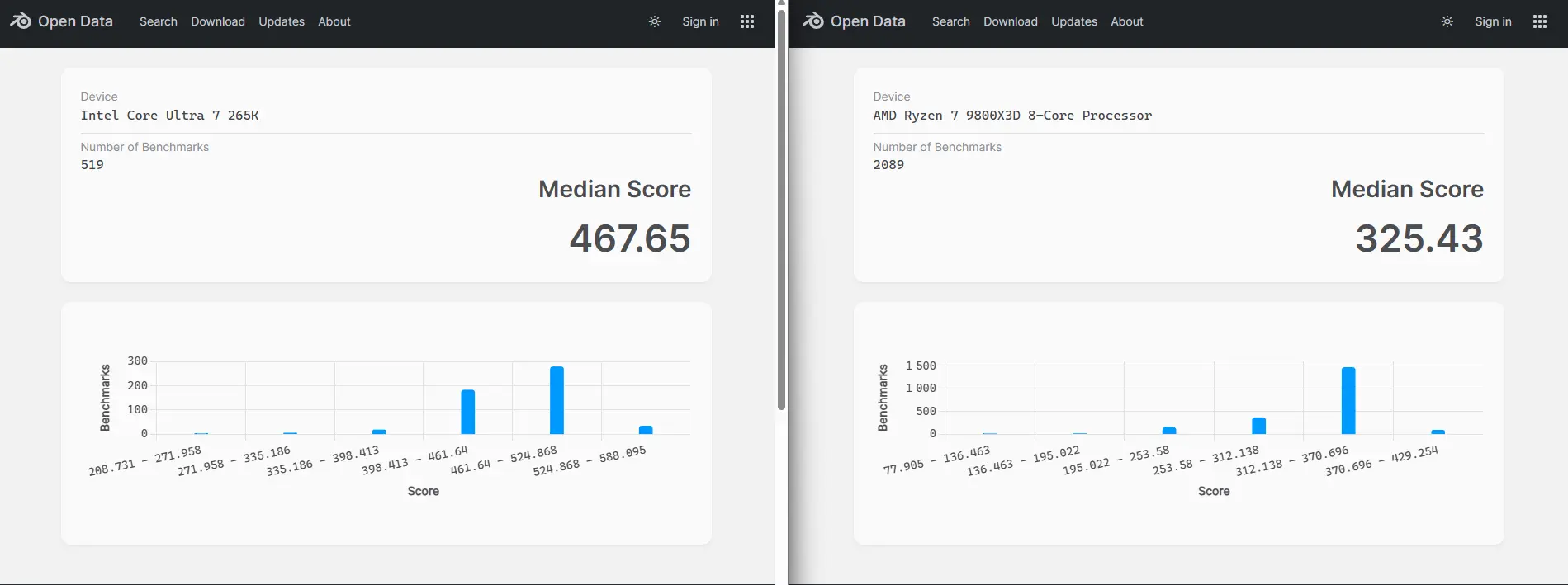Screen dimensions: 1568x585
Task: Click Sign in on left window
Action: click(700, 21)
